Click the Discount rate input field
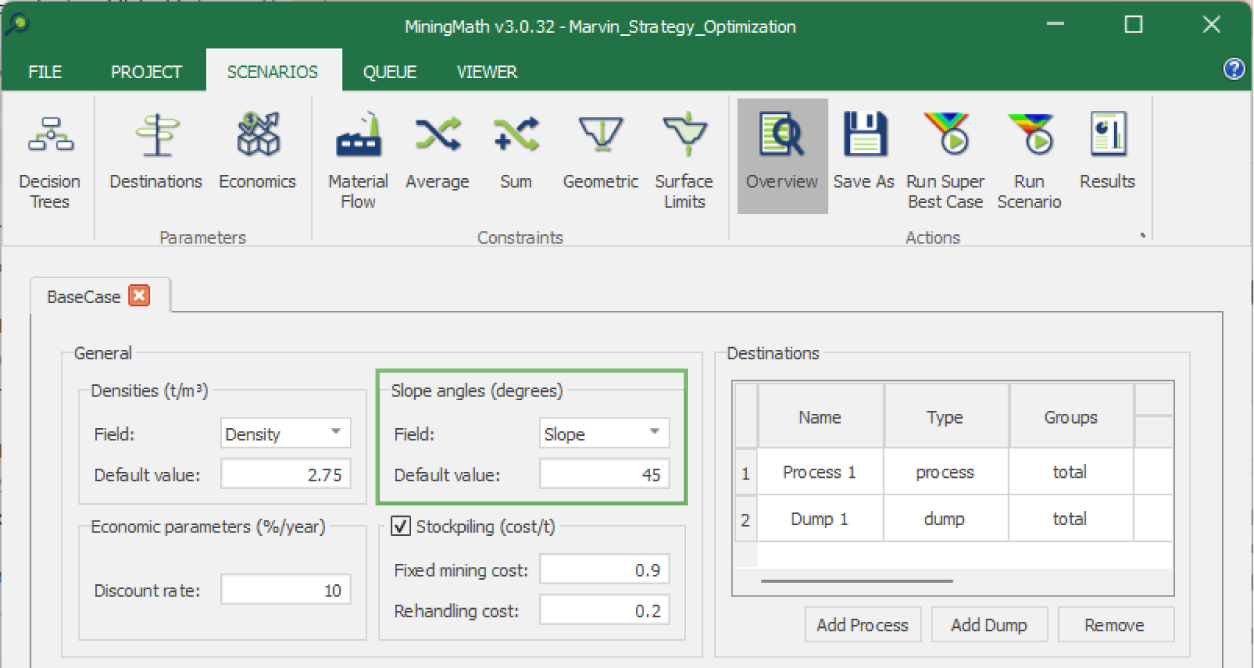This screenshot has height=668, width=1254. (x=285, y=590)
